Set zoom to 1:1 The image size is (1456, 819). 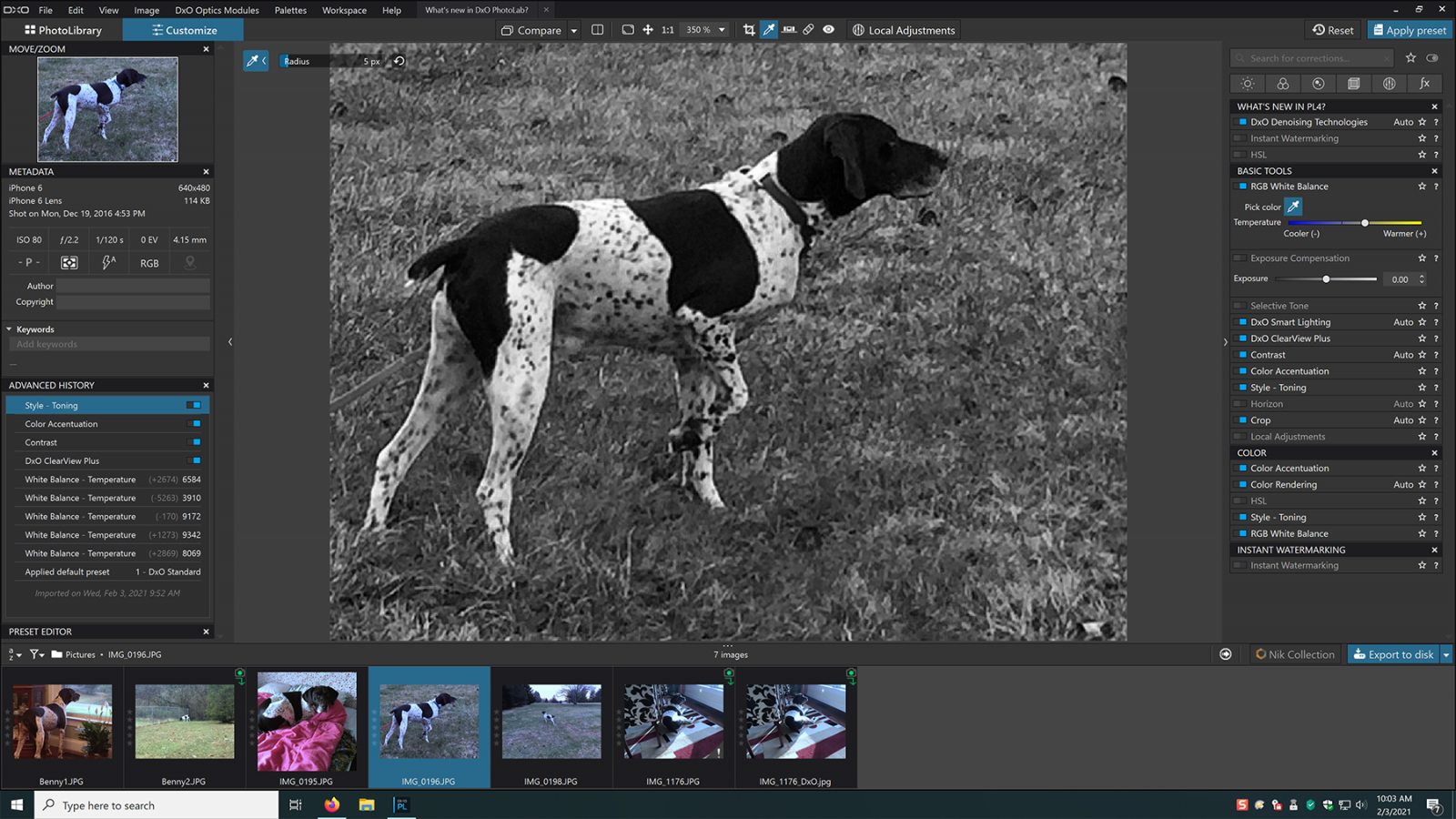point(668,30)
